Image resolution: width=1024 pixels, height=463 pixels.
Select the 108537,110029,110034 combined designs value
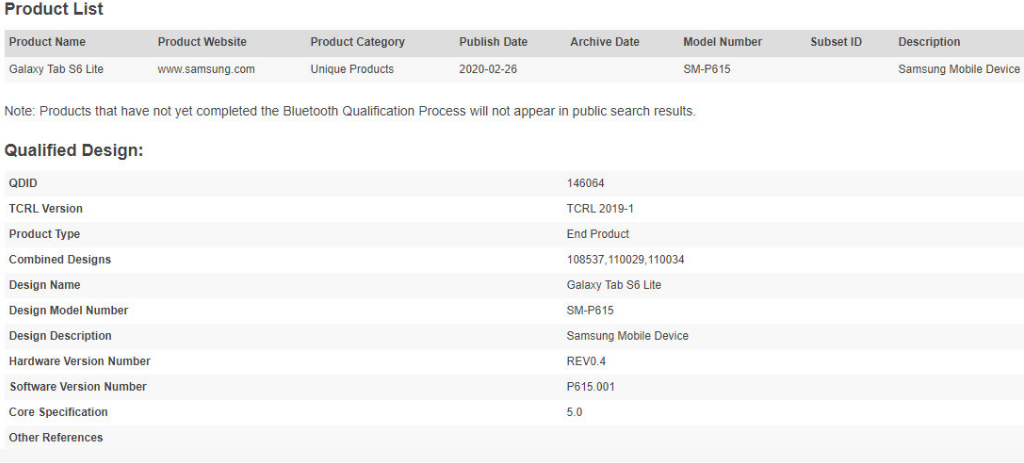click(x=626, y=259)
